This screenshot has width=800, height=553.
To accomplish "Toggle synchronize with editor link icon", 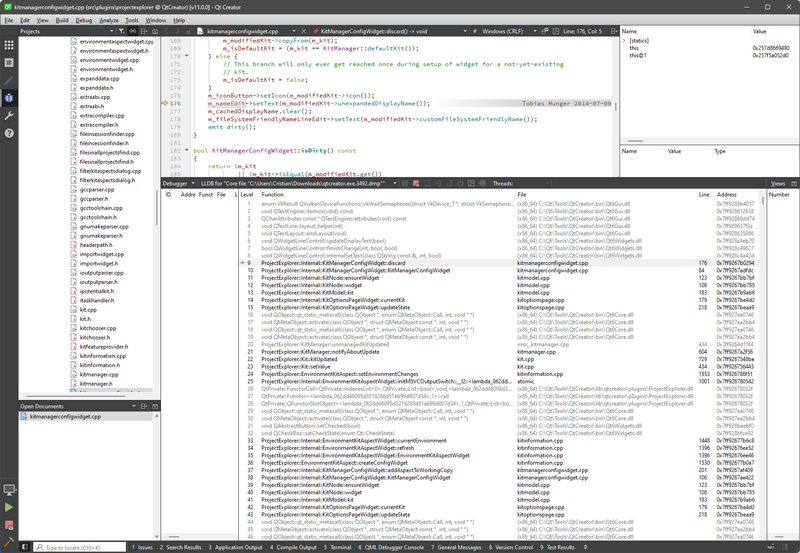I will pyautogui.click(x=133, y=31).
